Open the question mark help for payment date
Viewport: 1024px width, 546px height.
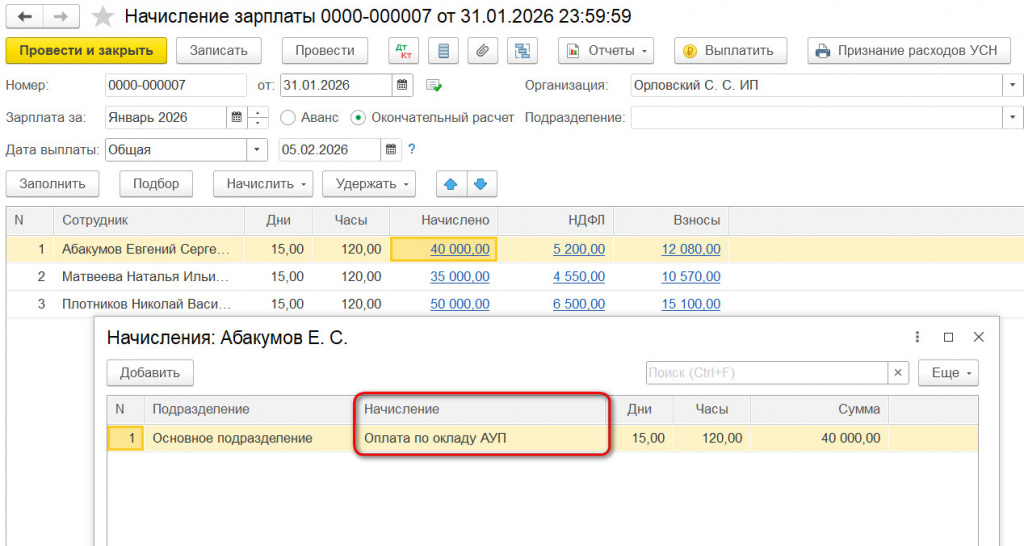click(411, 149)
